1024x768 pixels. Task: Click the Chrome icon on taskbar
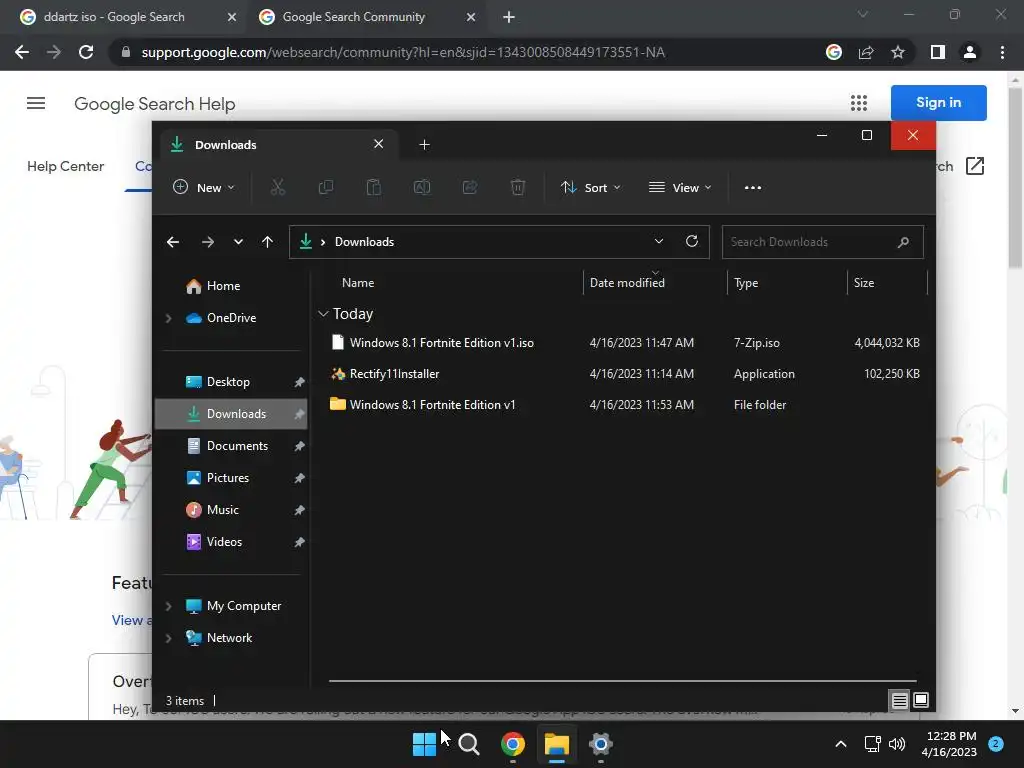pyautogui.click(x=513, y=744)
